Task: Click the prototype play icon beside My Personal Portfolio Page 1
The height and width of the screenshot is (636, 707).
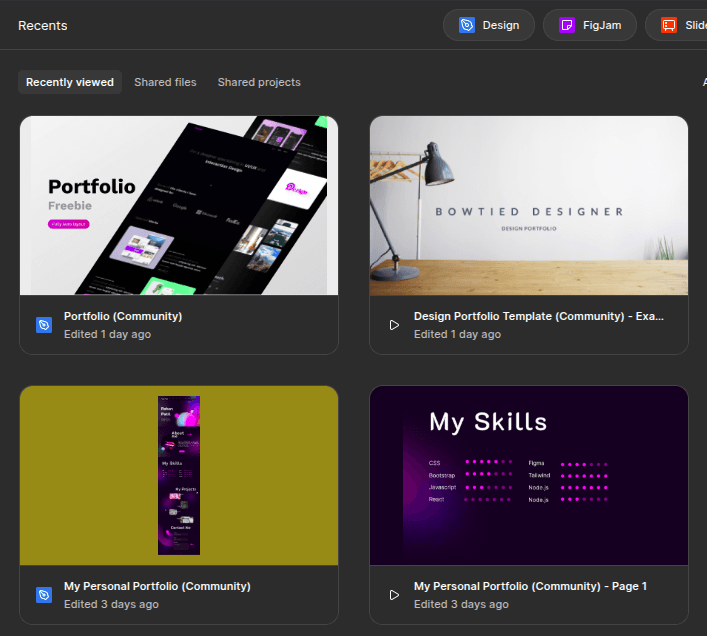Action: coord(394,595)
